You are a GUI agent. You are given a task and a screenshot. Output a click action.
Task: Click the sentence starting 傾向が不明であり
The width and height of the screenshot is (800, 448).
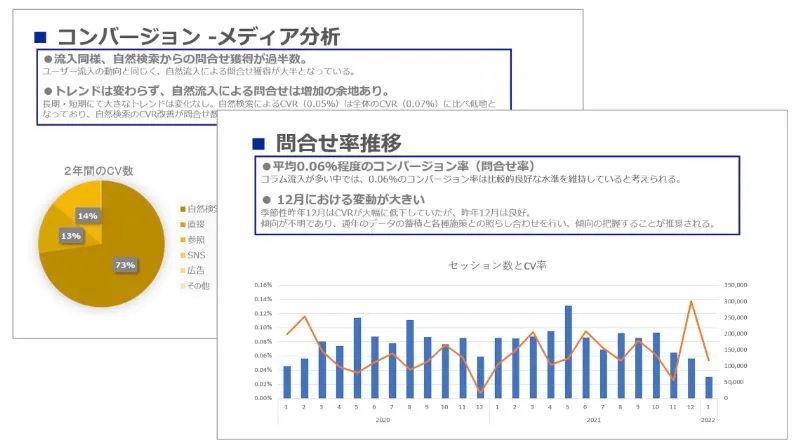(488, 223)
